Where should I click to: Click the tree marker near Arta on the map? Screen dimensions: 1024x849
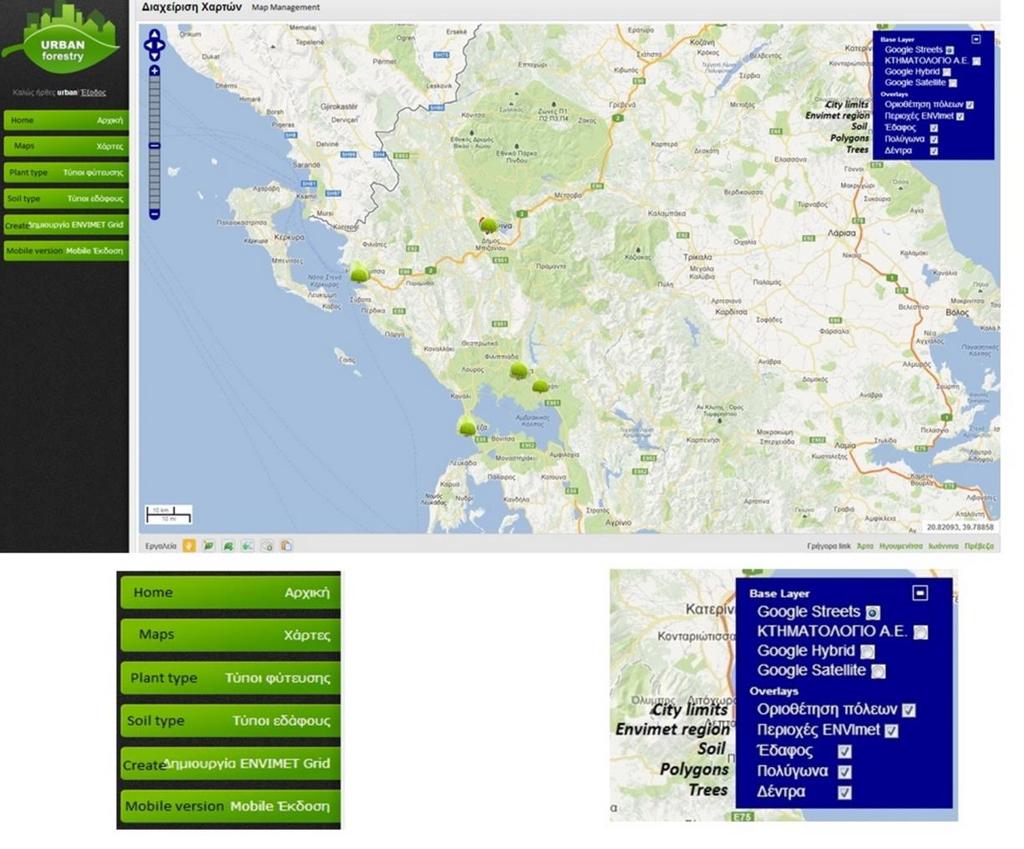tap(519, 371)
